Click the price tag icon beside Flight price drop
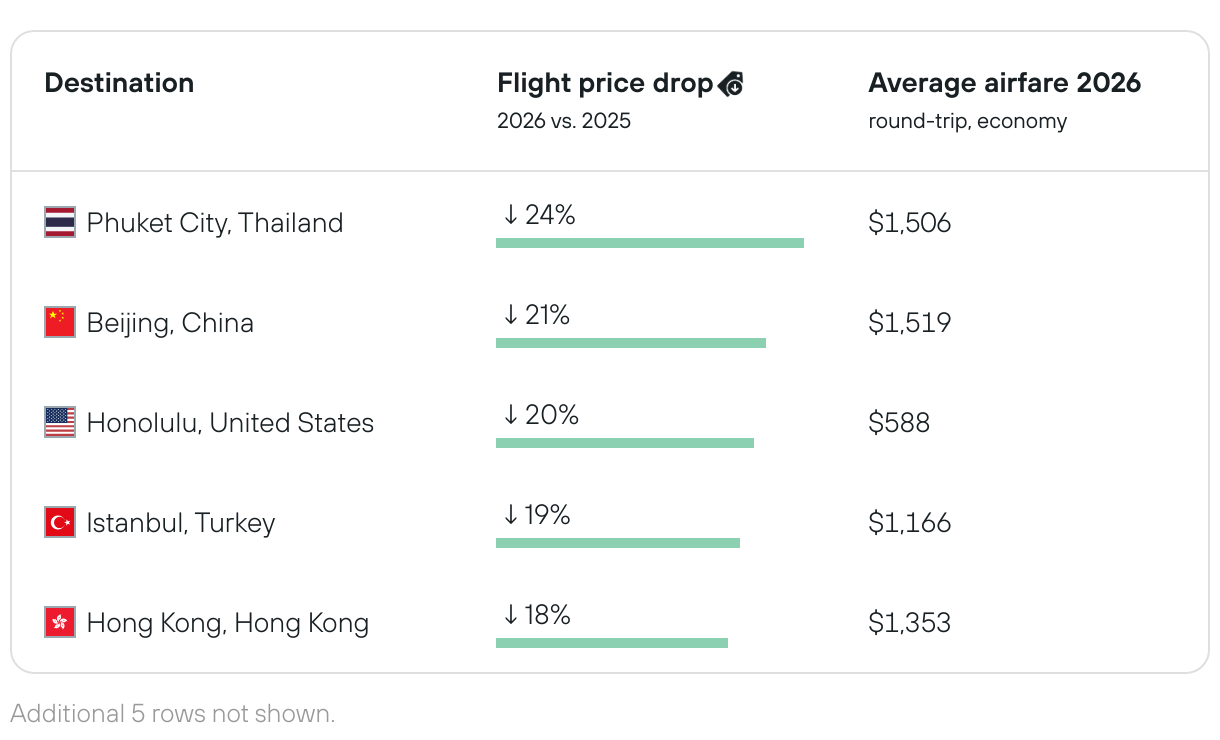1220x740 pixels. click(x=731, y=84)
